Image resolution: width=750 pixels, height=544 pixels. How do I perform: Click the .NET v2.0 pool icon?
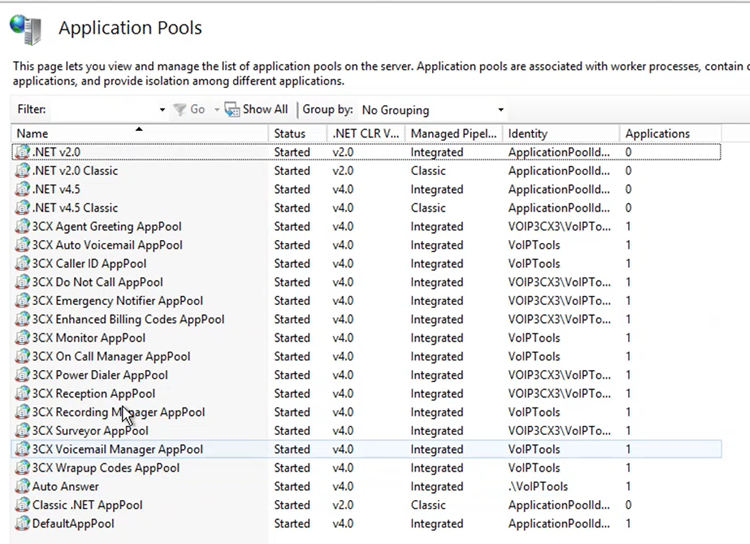click(22, 152)
